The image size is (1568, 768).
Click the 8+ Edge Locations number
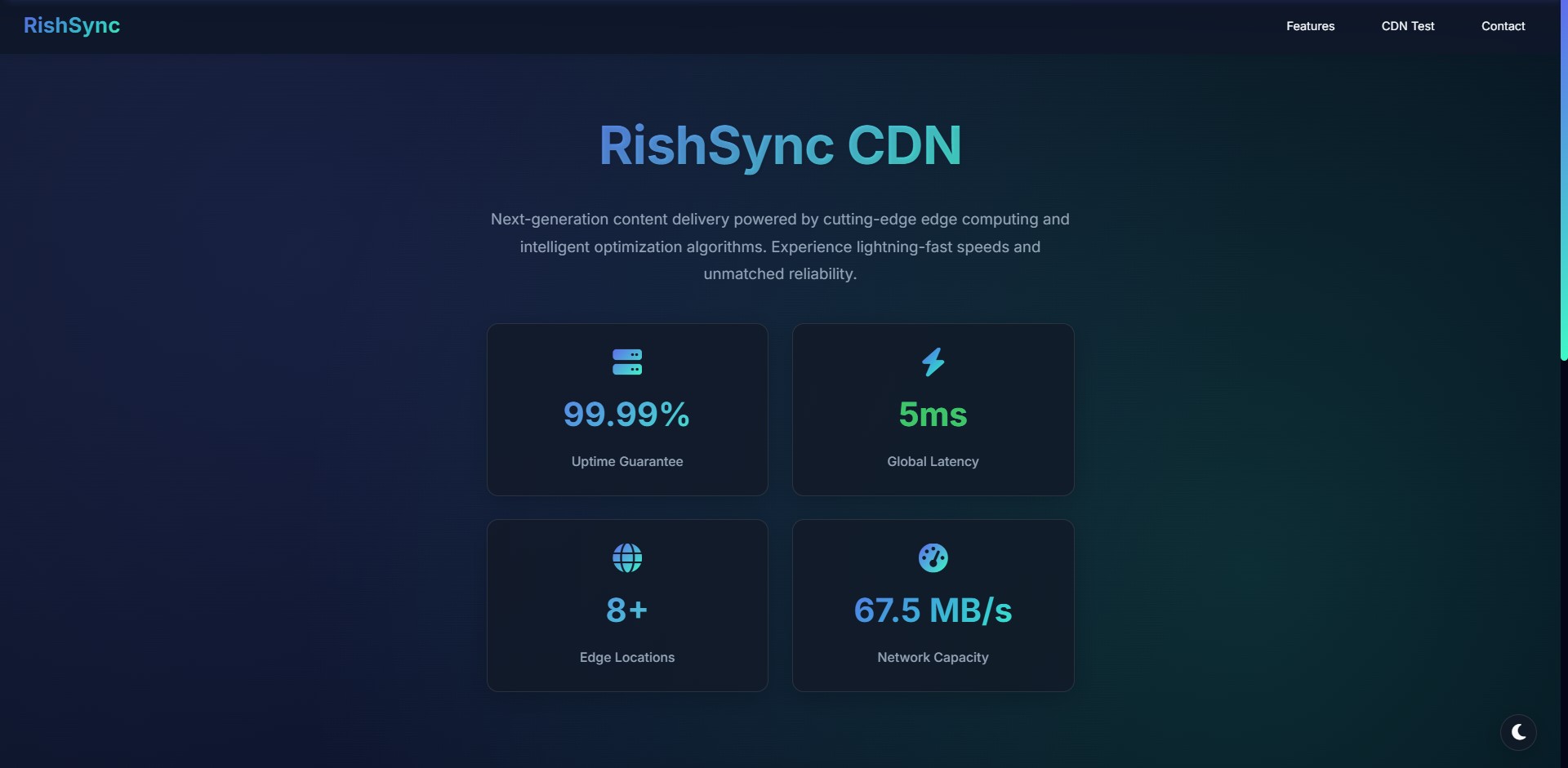[x=626, y=610]
